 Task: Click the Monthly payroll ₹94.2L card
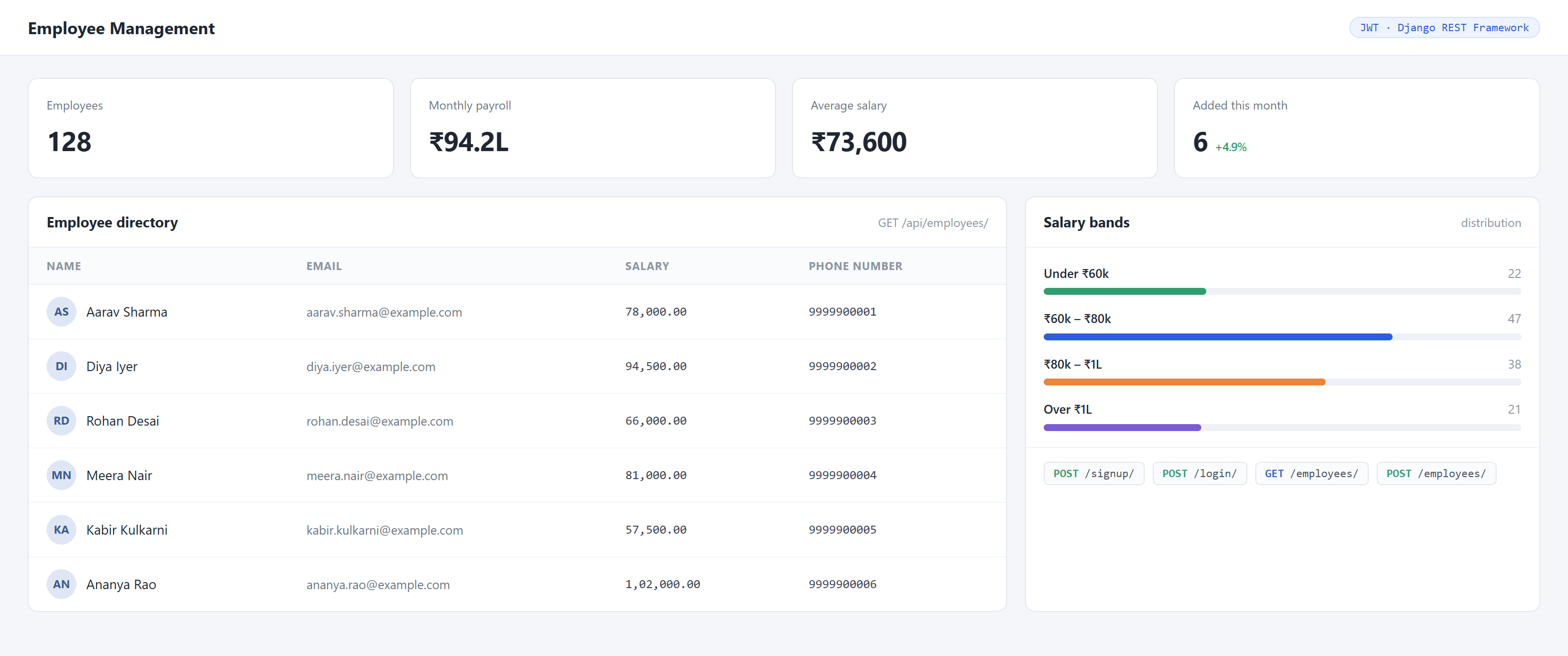[592, 128]
